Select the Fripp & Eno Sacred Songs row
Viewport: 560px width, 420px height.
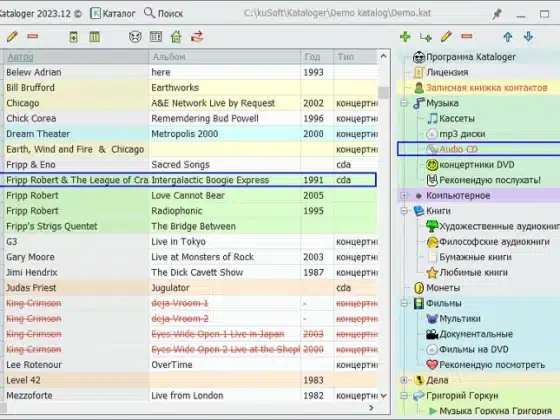tap(190, 165)
